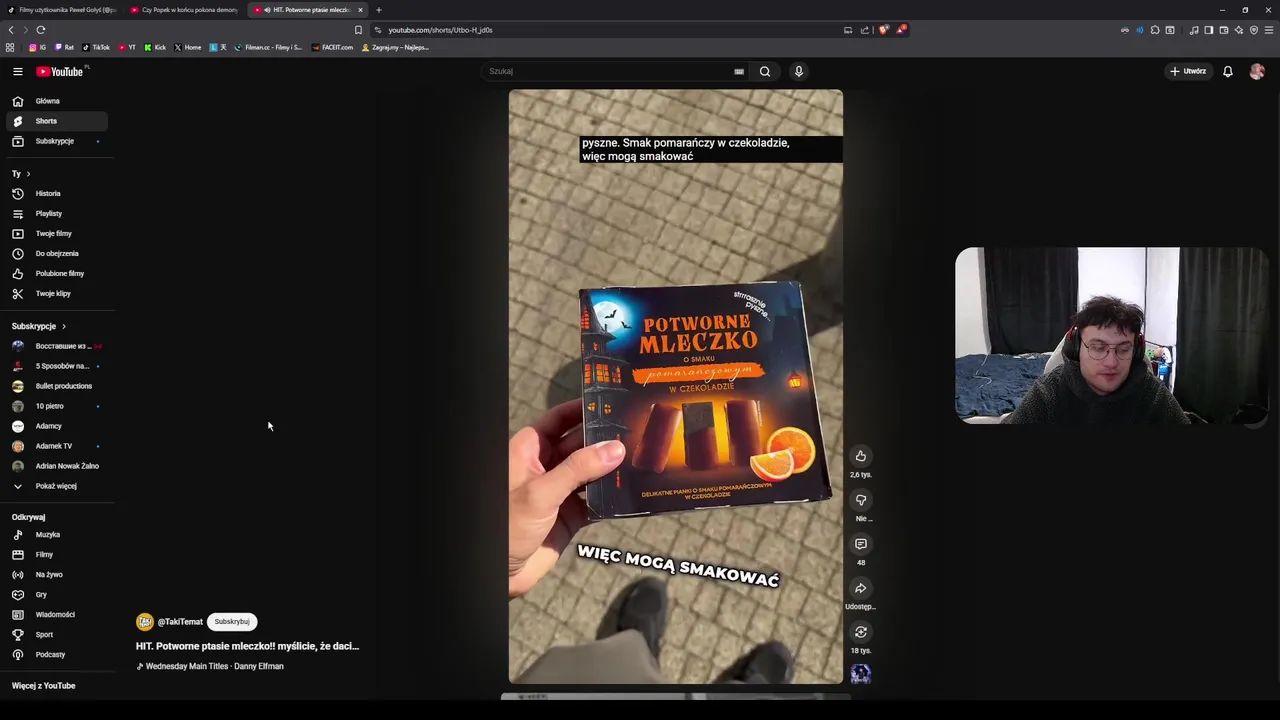Open the apps grid in bookmarks bar
Viewport: 1280px width, 720px height.
pyautogui.click(x=10, y=47)
